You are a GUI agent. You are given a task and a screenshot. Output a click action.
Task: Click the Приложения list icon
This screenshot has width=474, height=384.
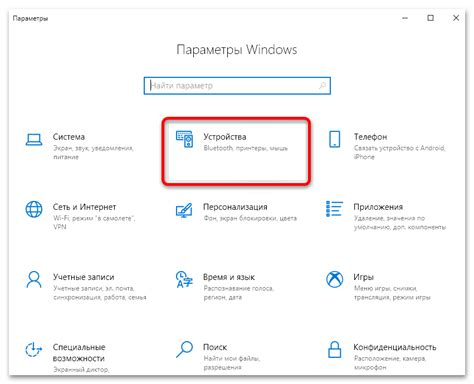(x=334, y=209)
